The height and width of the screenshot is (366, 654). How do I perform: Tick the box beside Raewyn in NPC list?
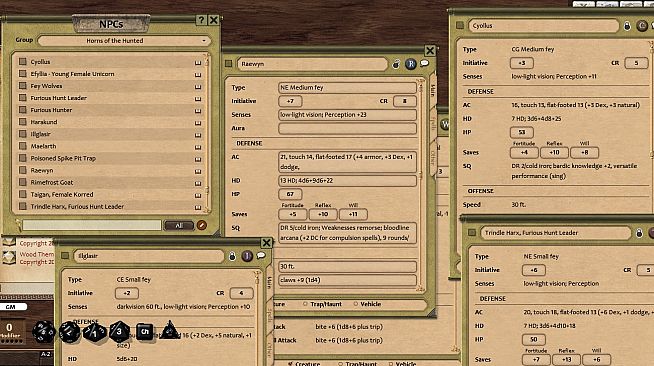23,170
